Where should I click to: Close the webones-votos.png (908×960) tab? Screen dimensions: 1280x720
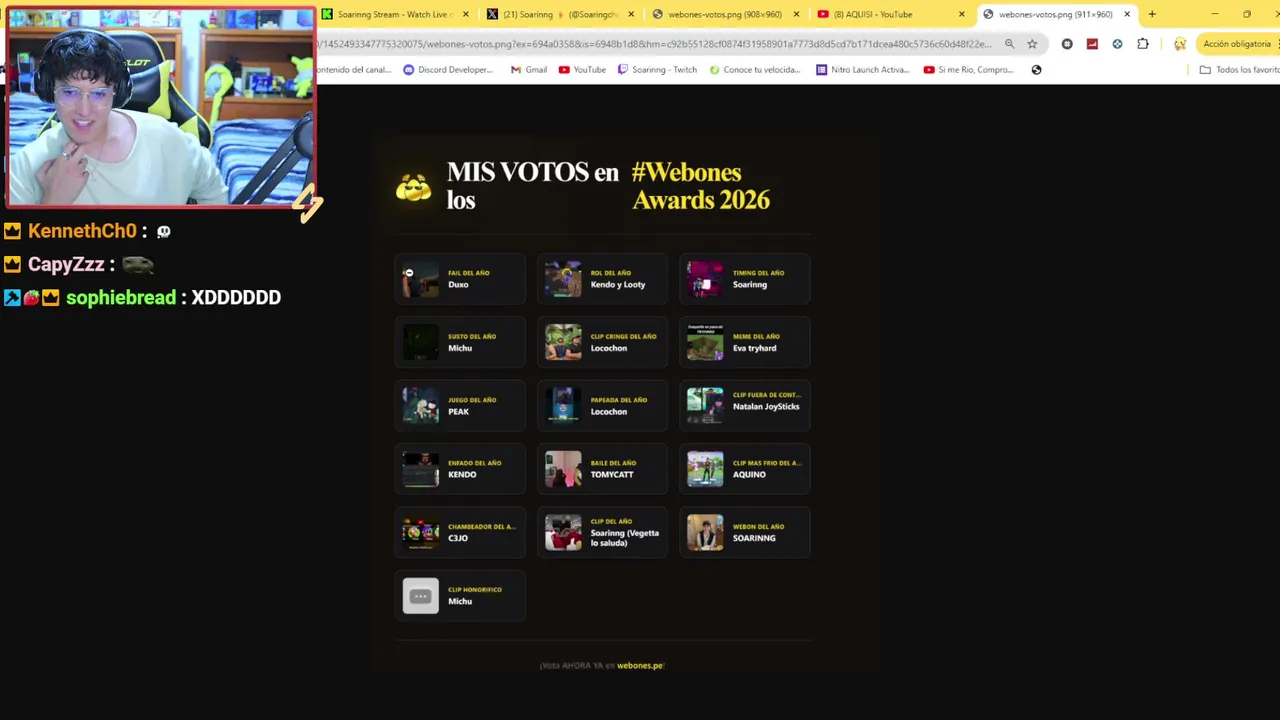[796, 14]
